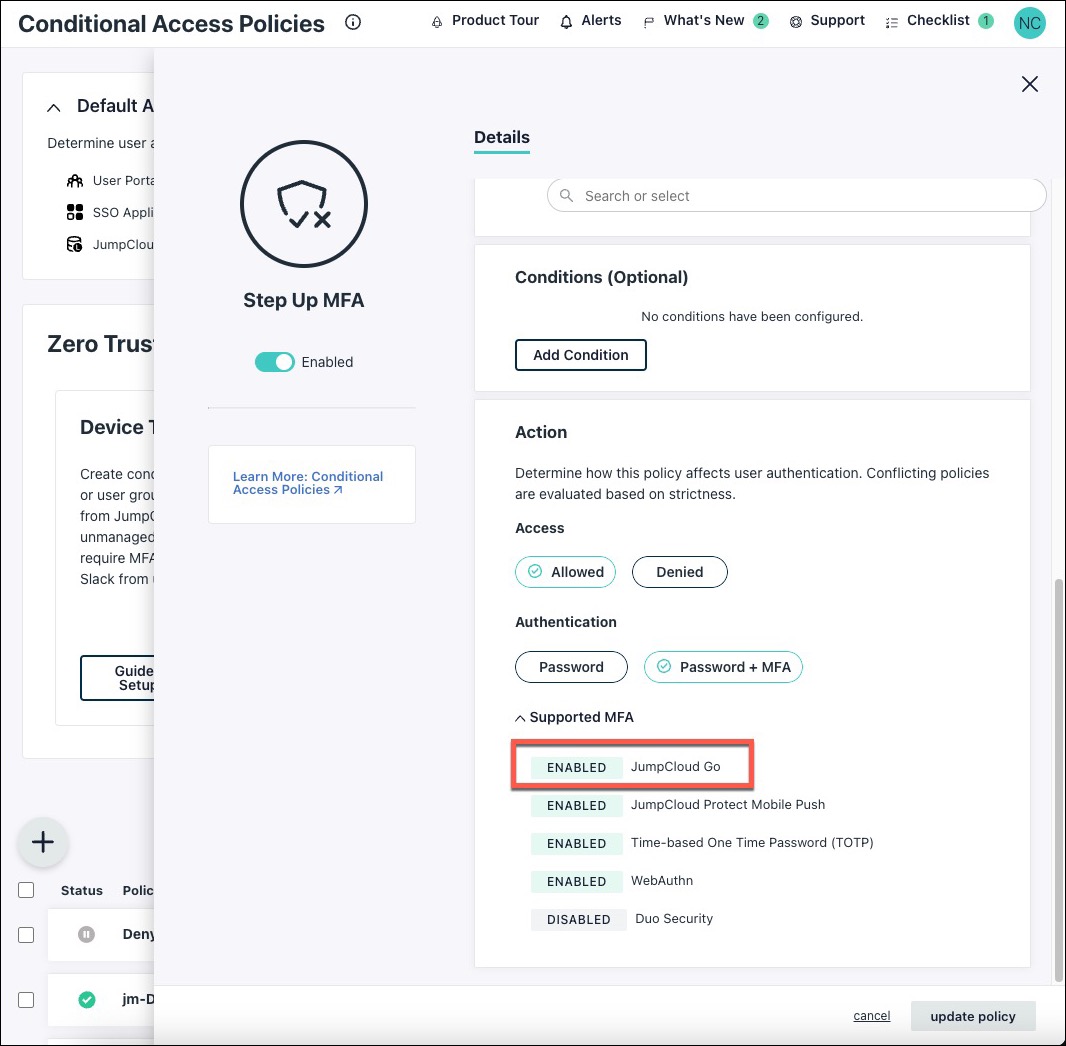
Task: Check the checkbox next to the Deny policy row
Action: pos(25,934)
